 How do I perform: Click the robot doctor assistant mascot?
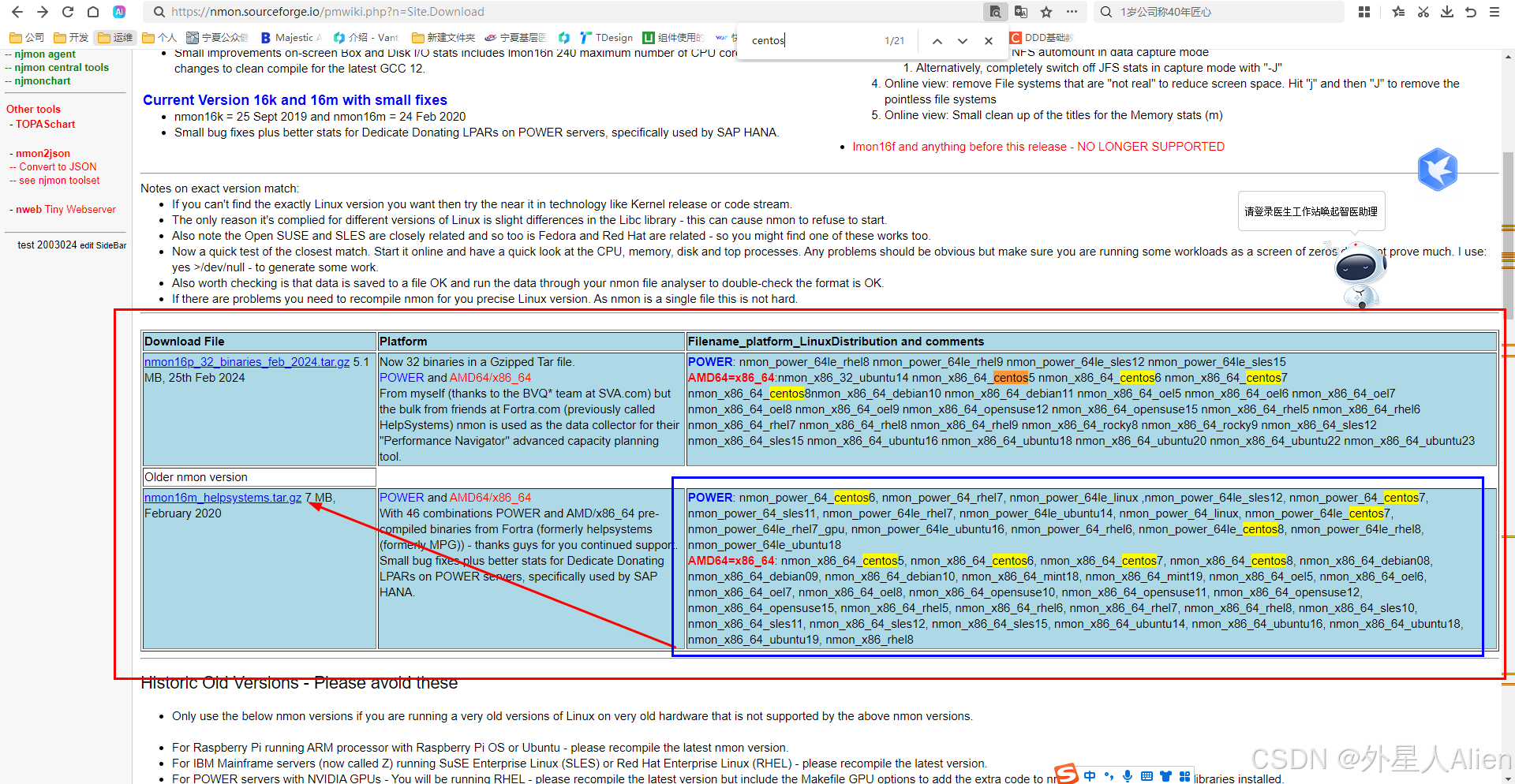point(1360,274)
